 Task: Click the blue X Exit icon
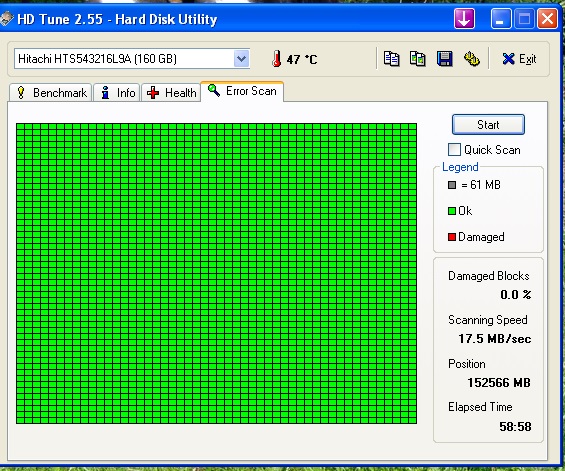(508, 59)
